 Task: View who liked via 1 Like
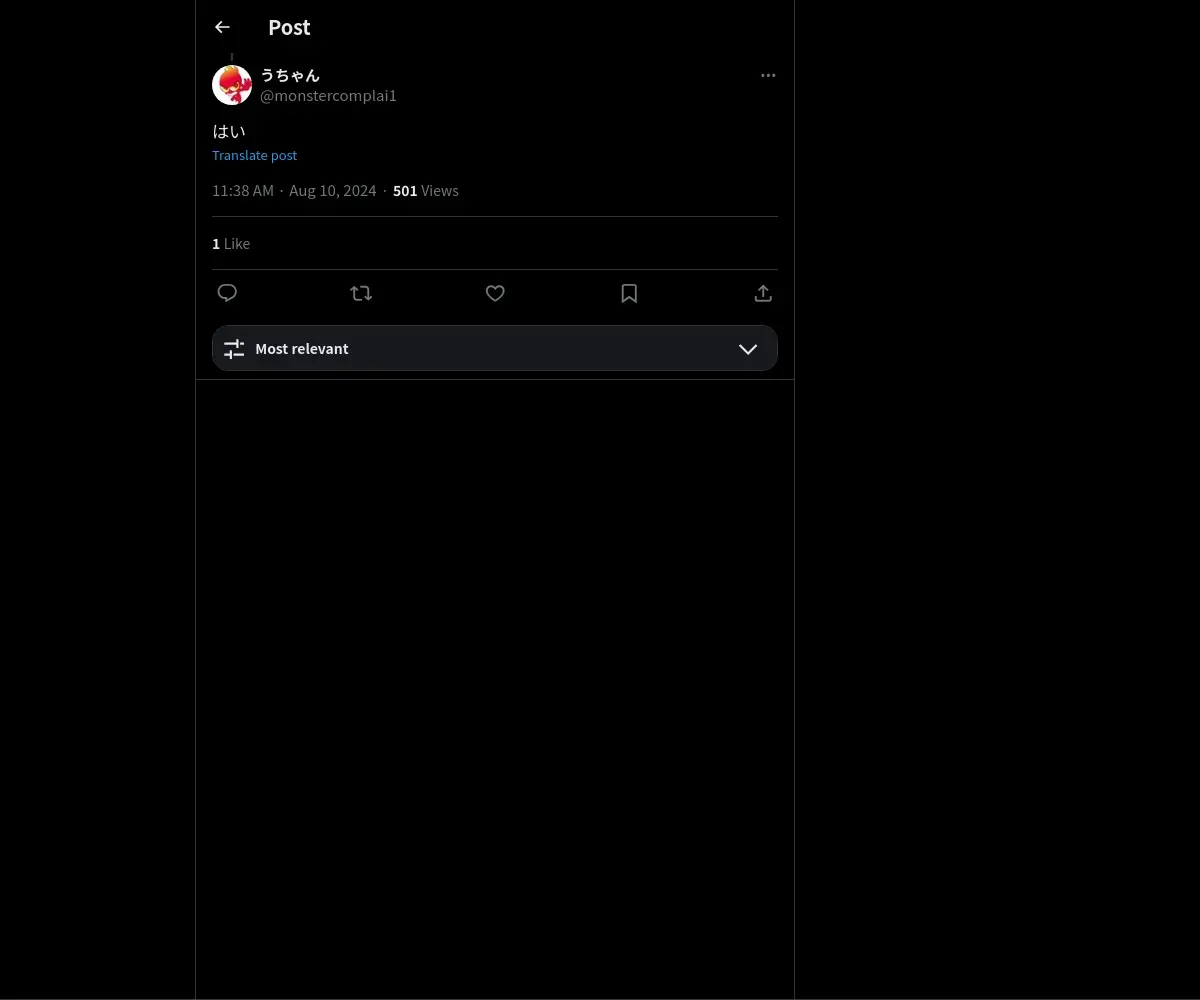(x=231, y=243)
